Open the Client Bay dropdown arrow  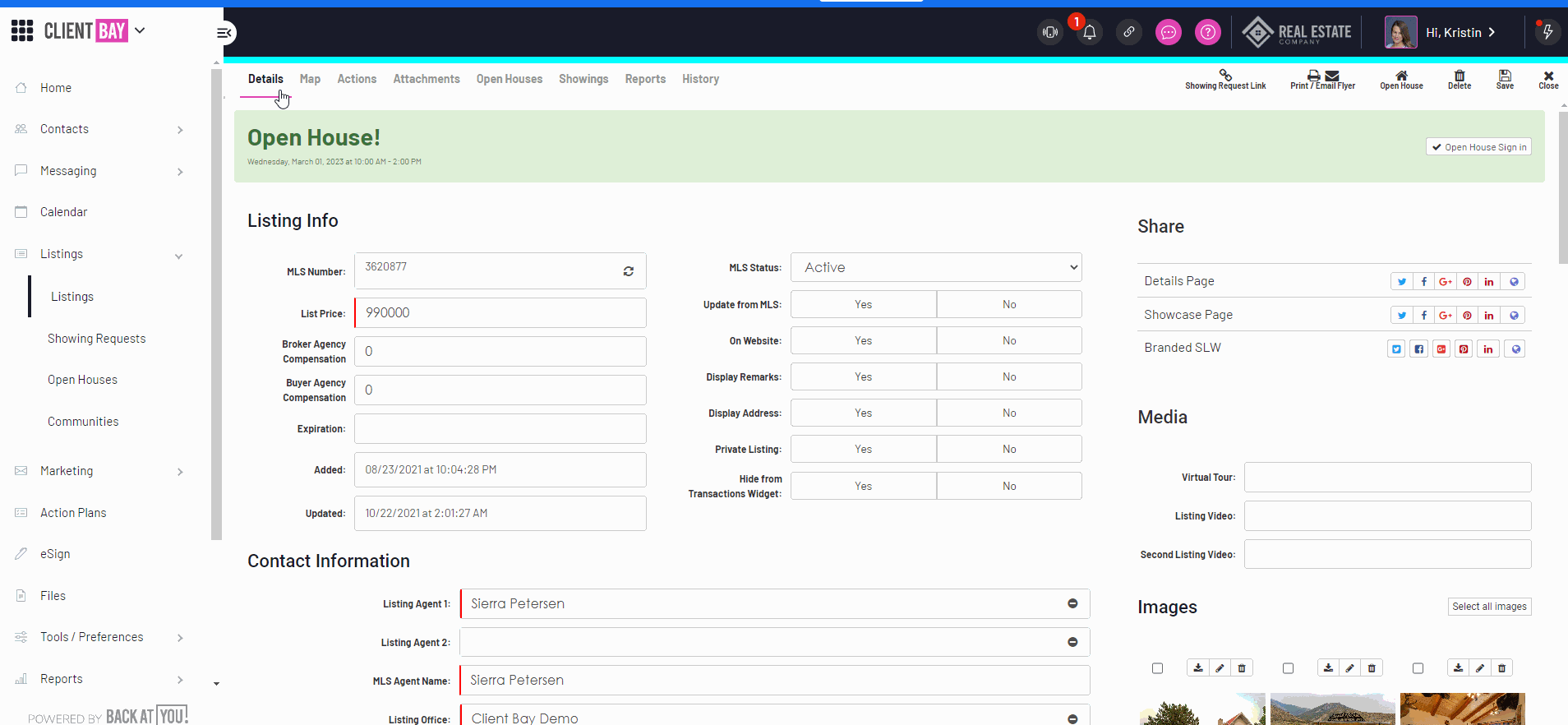coord(140,30)
